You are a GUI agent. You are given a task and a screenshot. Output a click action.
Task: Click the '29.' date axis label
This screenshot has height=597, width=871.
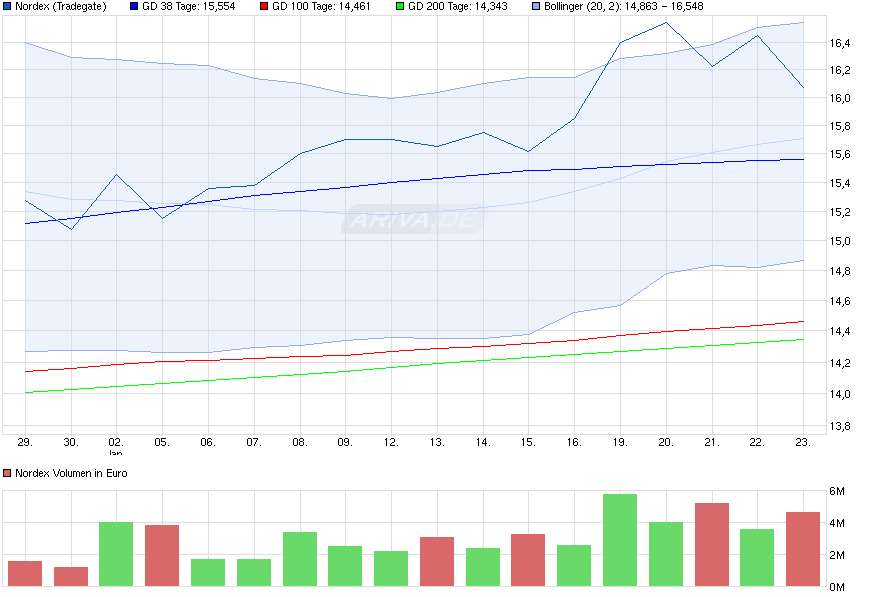click(25, 442)
